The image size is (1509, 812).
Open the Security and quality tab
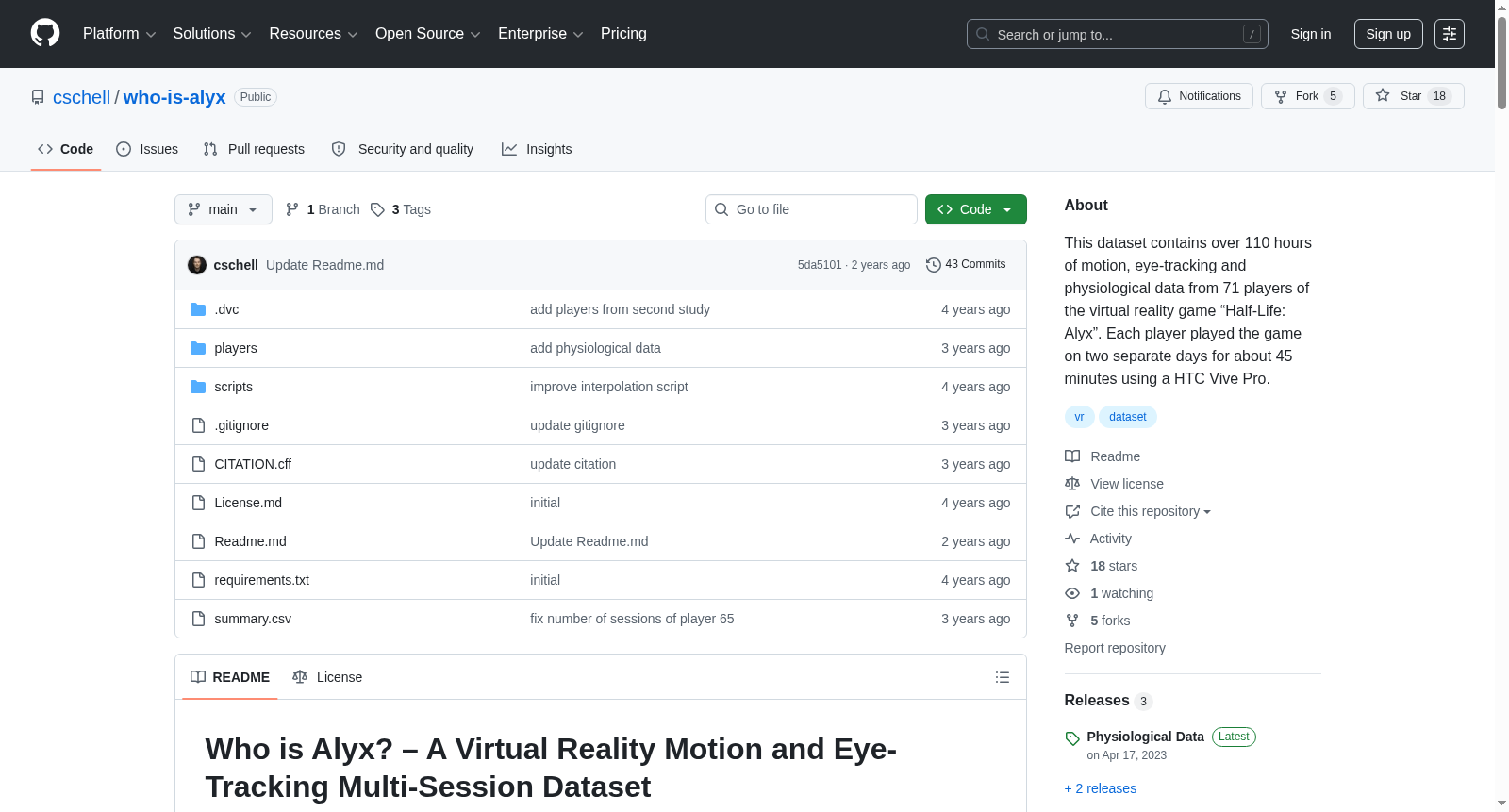[x=403, y=149]
